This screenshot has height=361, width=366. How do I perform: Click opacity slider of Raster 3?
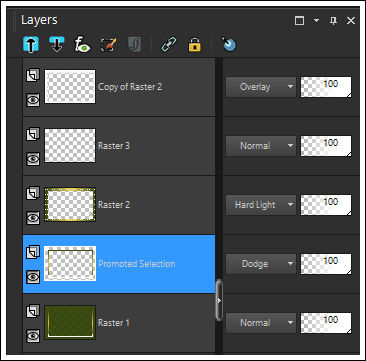[x=326, y=146]
